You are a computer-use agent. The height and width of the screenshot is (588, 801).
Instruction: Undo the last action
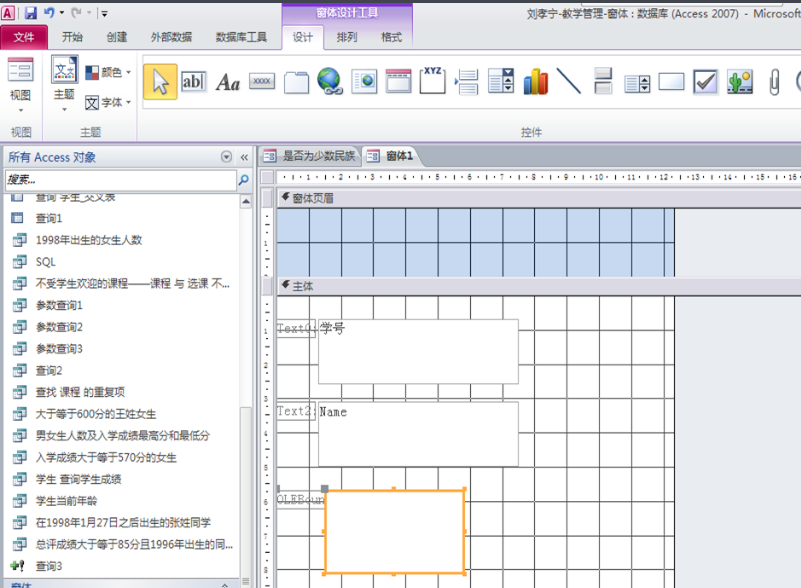coord(49,13)
